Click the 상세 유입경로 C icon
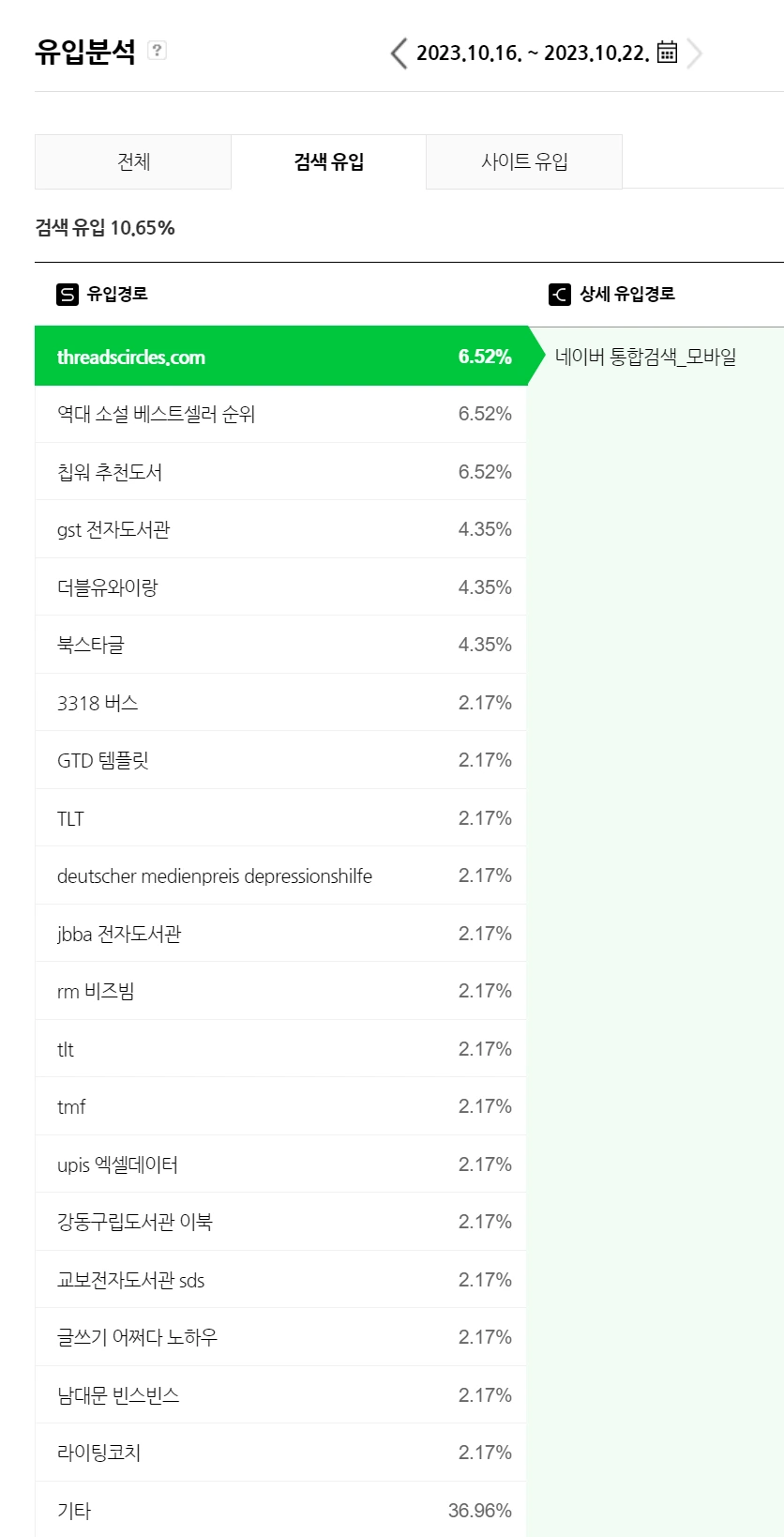Image resolution: width=784 pixels, height=1537 pixels. tap(559, 295)
